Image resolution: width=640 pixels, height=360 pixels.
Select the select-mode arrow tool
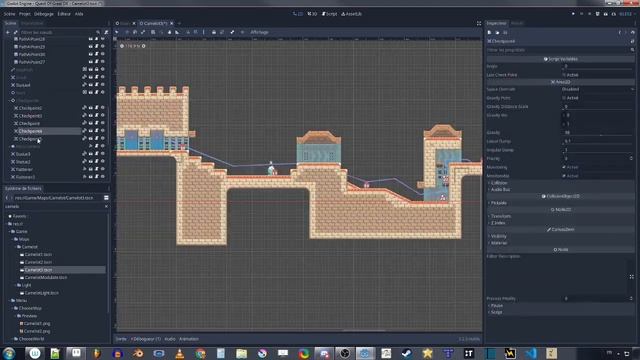pos(117,32)
